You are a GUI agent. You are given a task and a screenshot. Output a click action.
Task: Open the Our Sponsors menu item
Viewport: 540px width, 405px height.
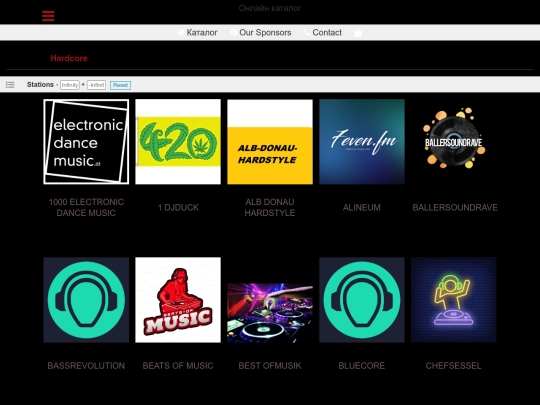265,32
